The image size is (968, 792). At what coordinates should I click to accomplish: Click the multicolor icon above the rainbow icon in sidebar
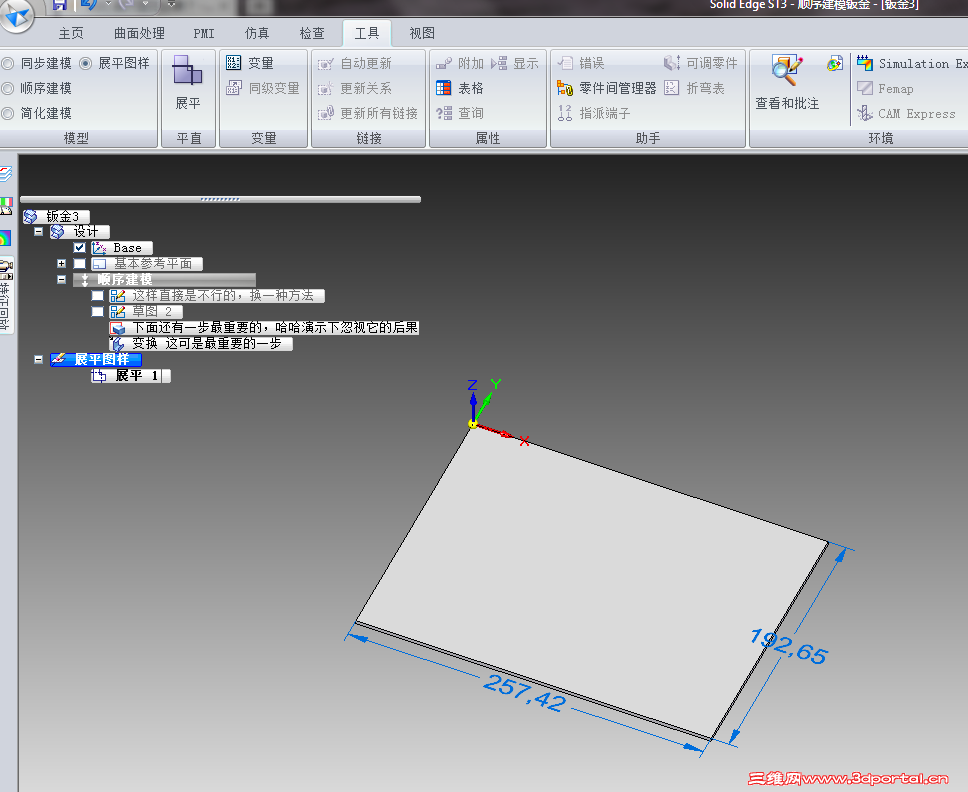[6, 206]
